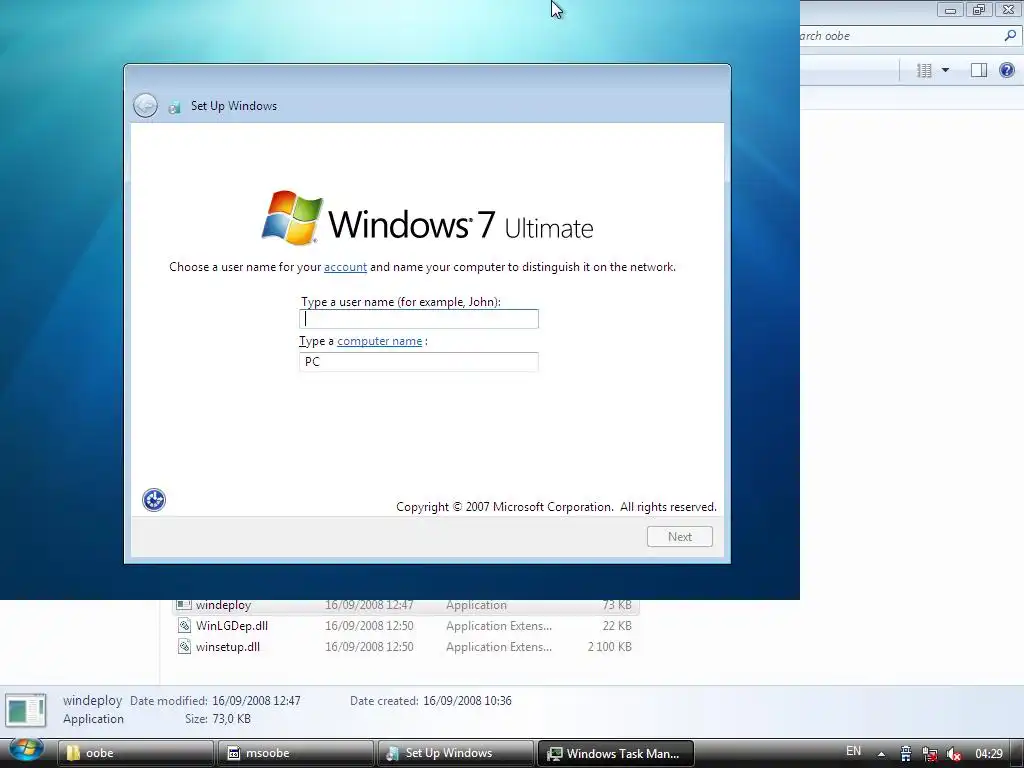Toggle the Explorer preview pane icon

[978, 70]
